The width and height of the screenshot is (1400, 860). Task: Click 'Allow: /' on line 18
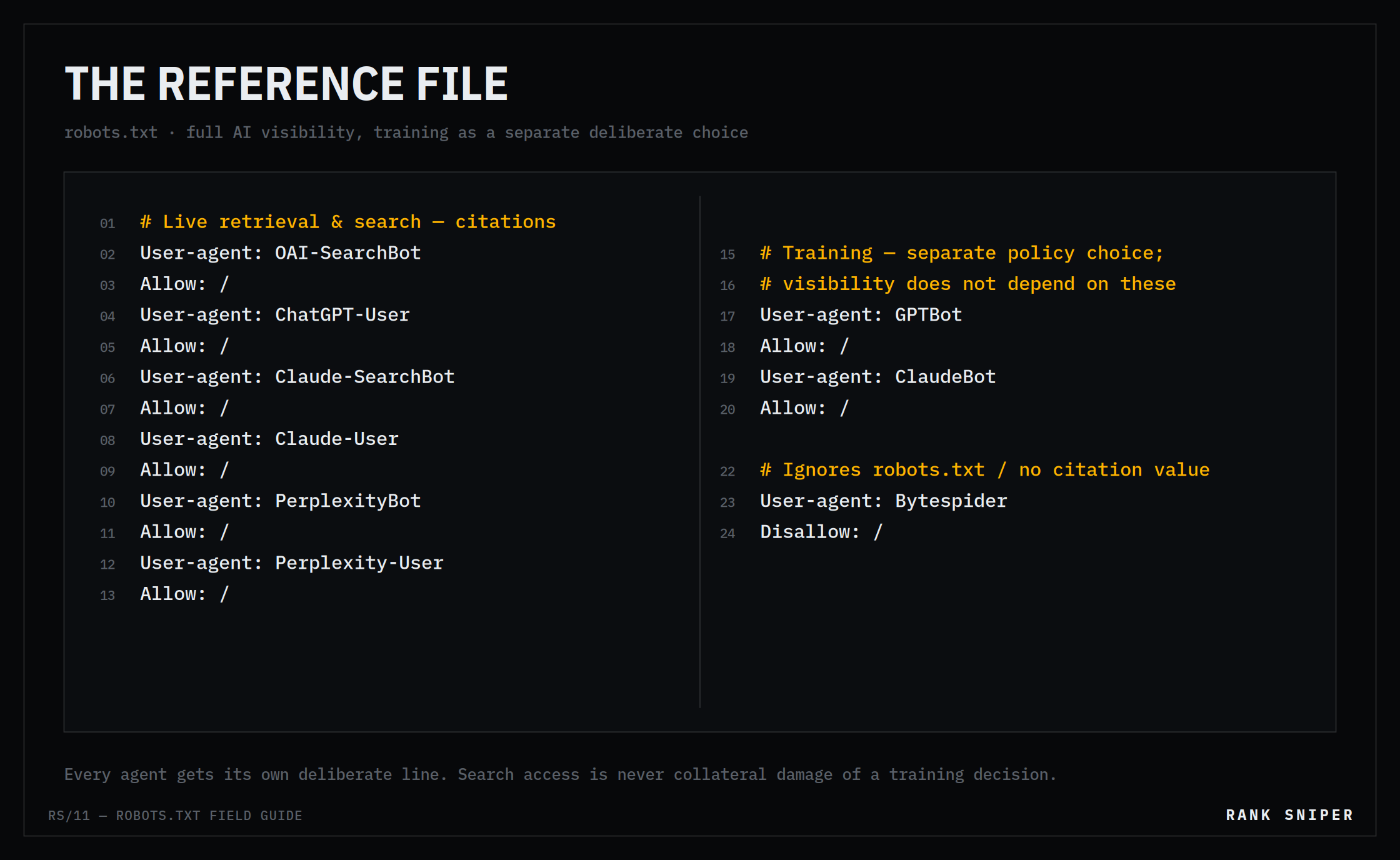click(x=804, y=346)
